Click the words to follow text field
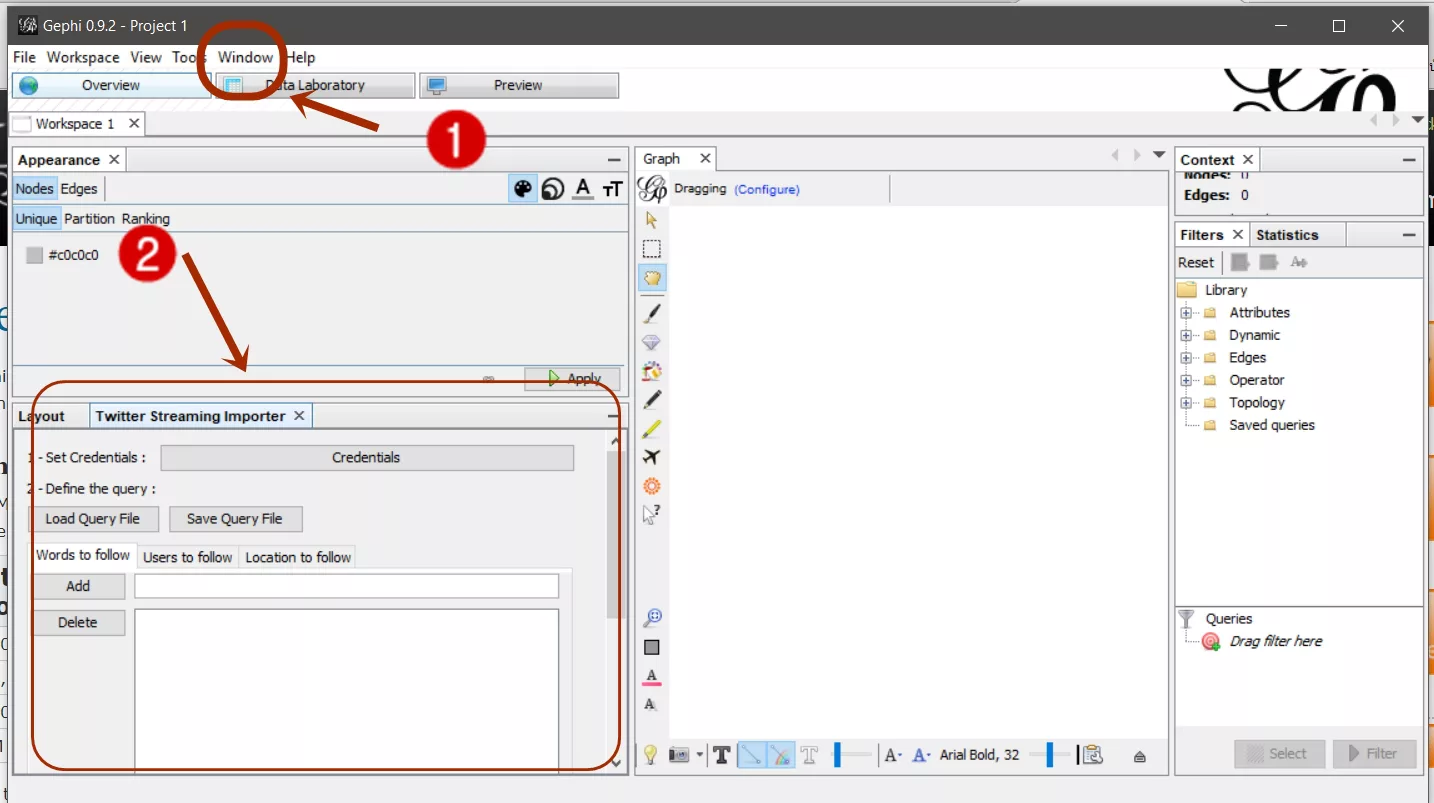 click(x=346, y=586)
